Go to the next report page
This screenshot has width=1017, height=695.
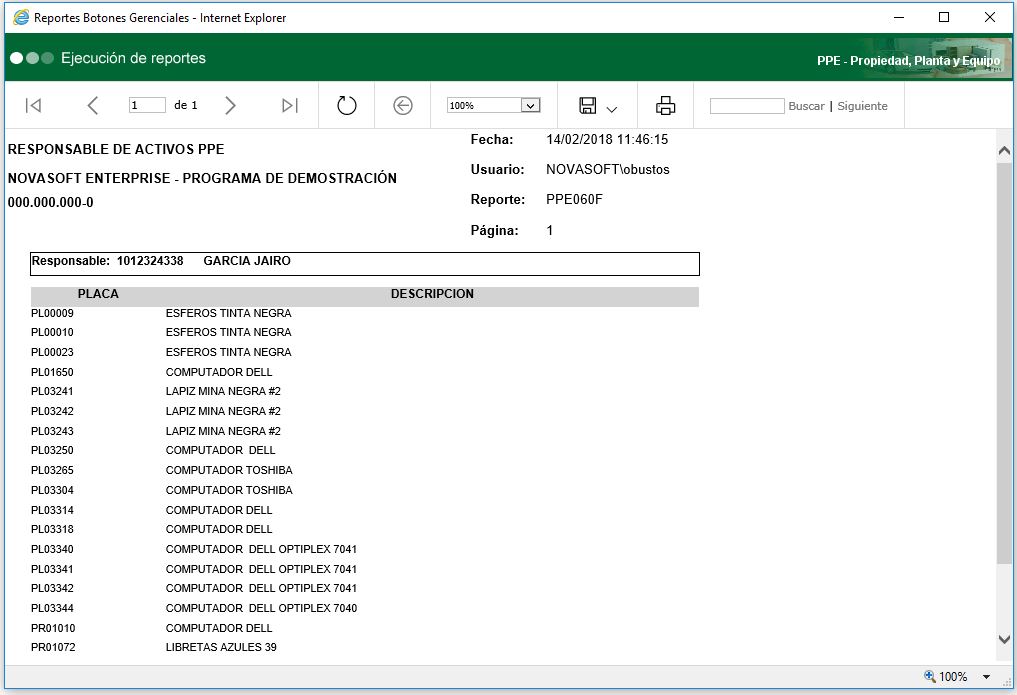click(x=230, y=105)
